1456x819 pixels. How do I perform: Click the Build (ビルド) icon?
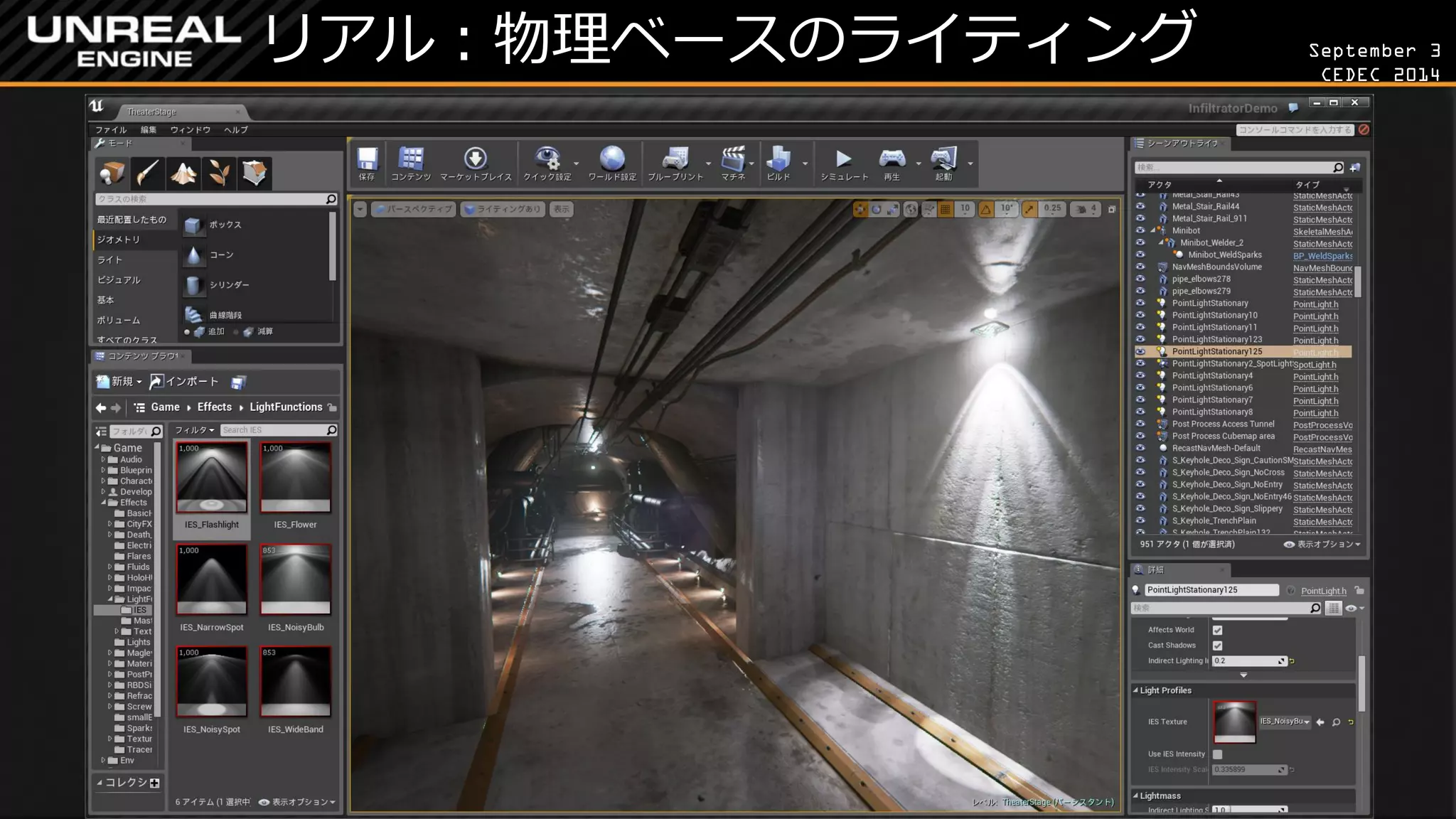pyautogui.click(x=778, y=159)
